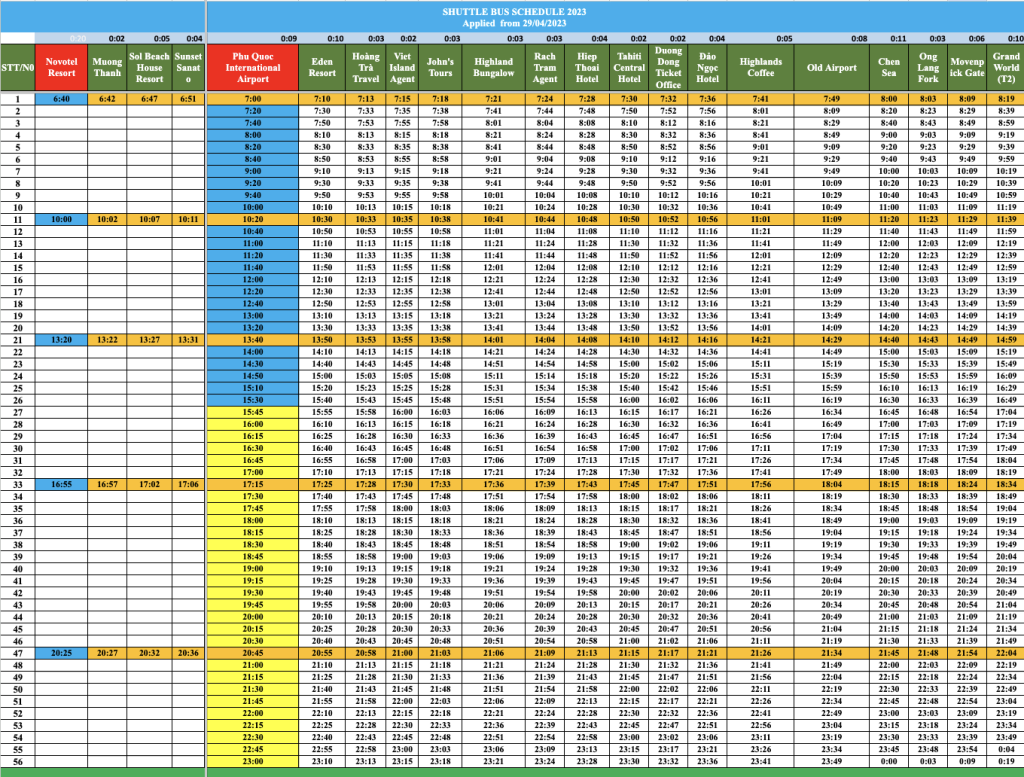Click the 0:19 Grand World cell
The height and width of the screenshot is (777, 1024).
pyautogui.click(x=1006, y=761)
